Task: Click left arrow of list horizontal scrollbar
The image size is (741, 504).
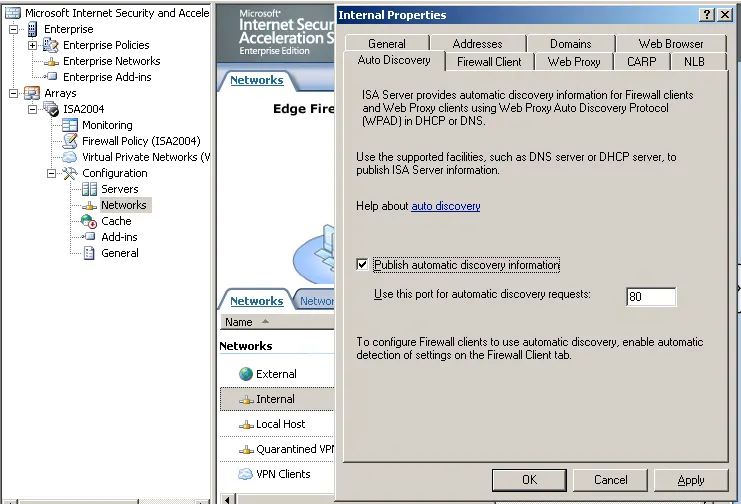Action: [228, 499]
